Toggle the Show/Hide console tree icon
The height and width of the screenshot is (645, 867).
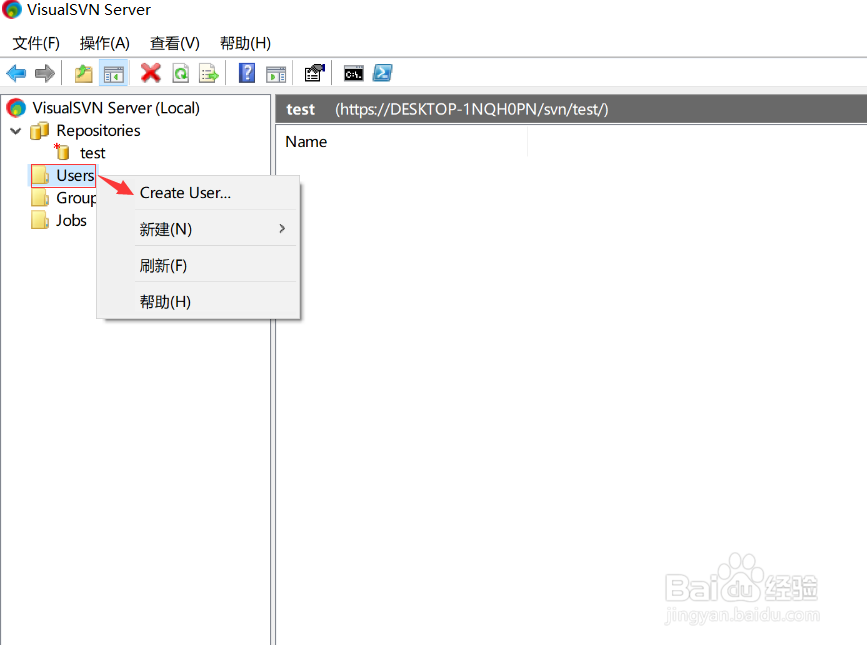tap(113, 73)
